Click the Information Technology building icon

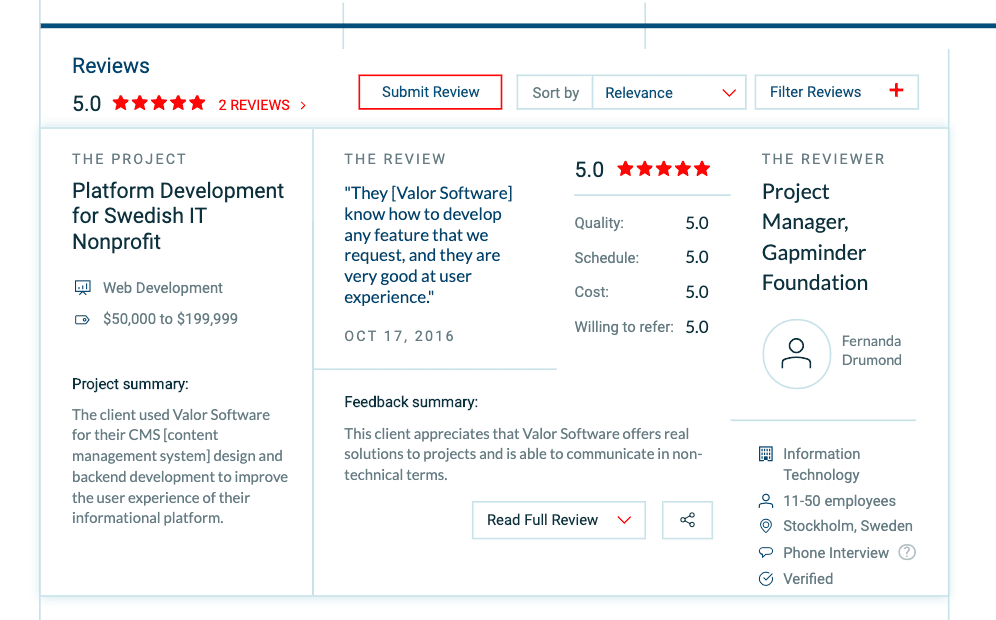coord(766,454)
